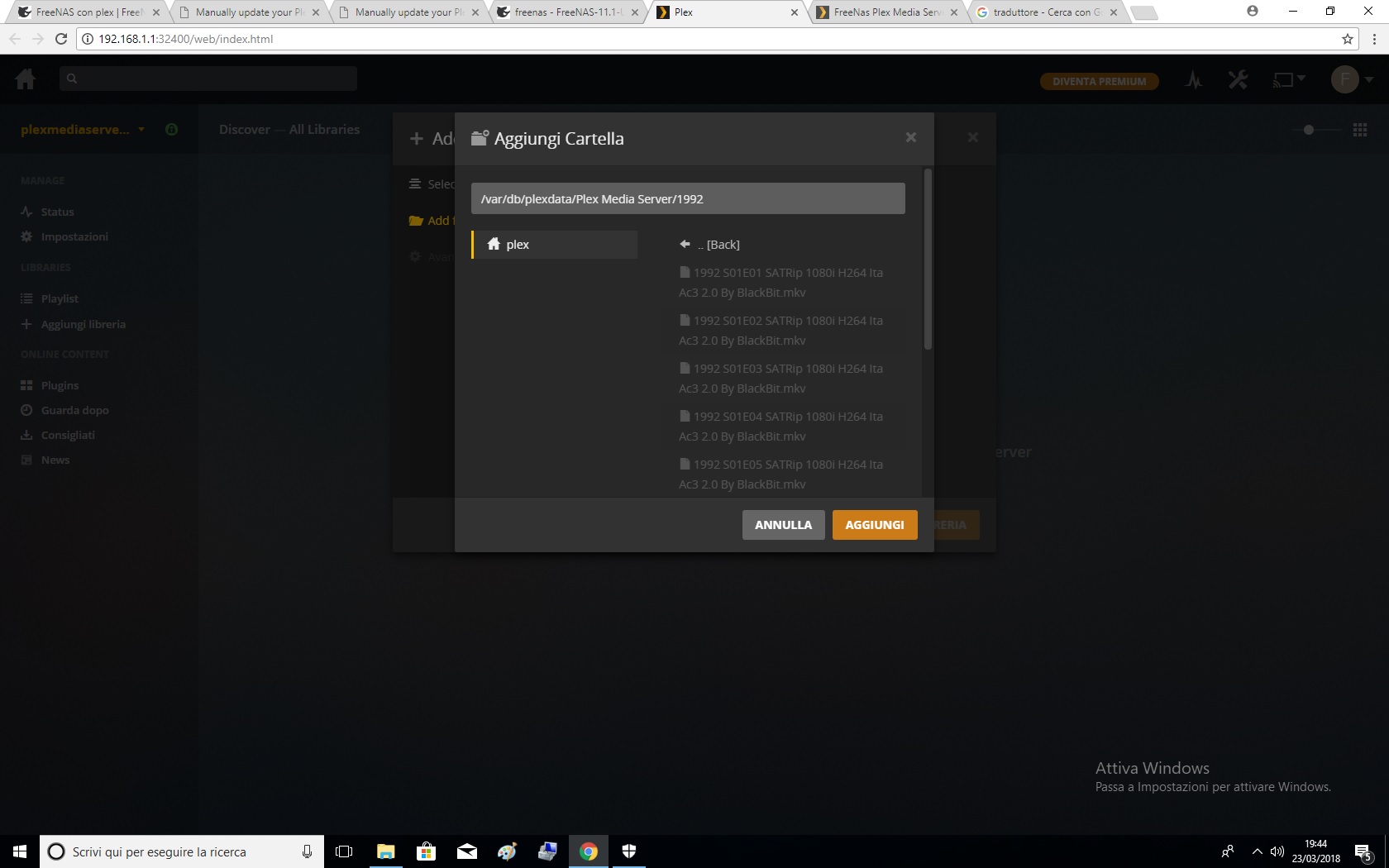Select the plex home location
Screen dimensions: 1389x868
555,245
